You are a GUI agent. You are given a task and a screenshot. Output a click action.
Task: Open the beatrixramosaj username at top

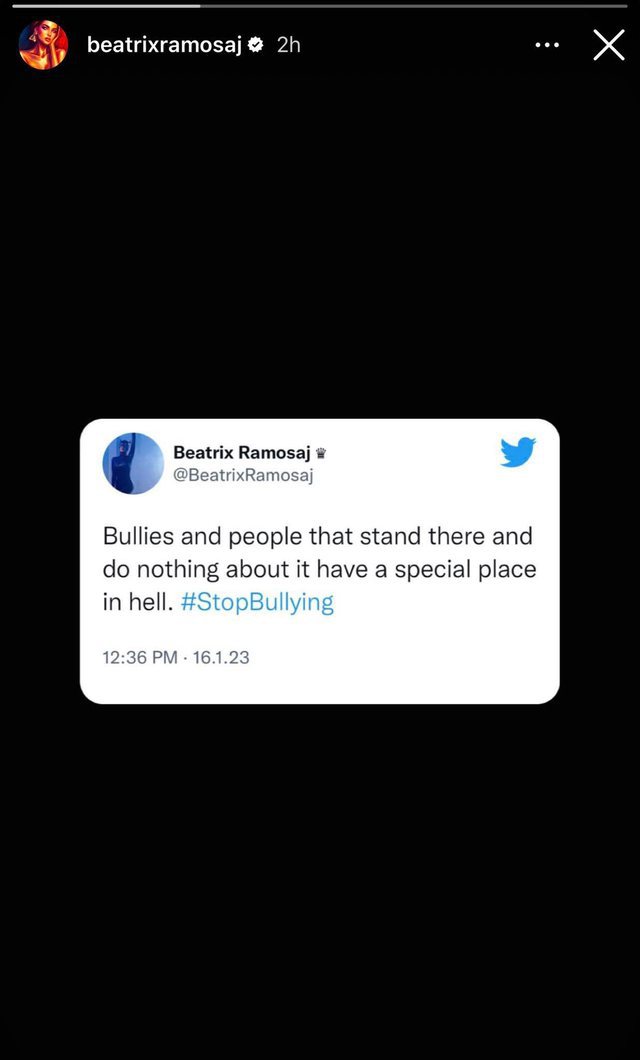(165, 45)
